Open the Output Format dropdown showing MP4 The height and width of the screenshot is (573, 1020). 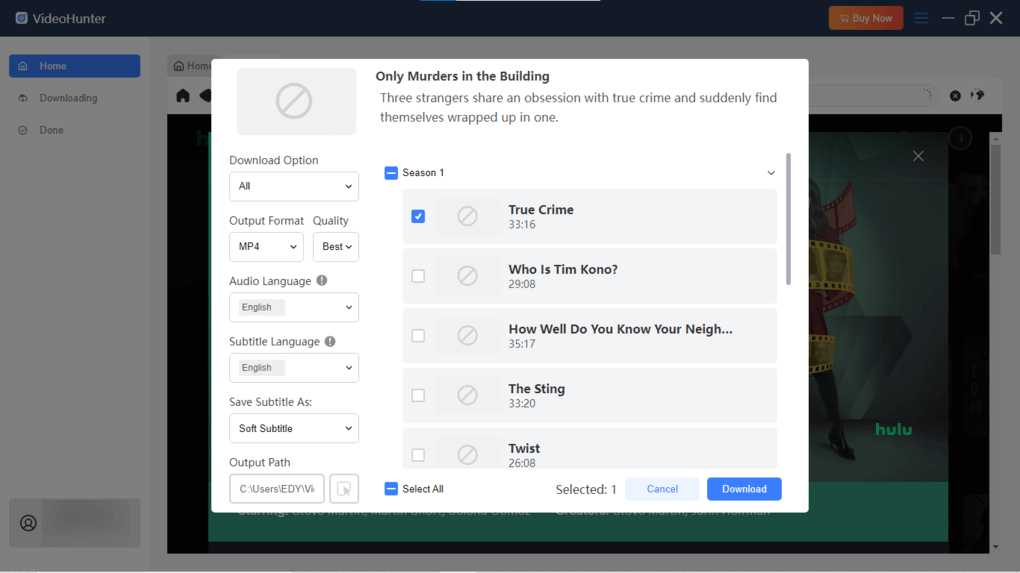266,247
